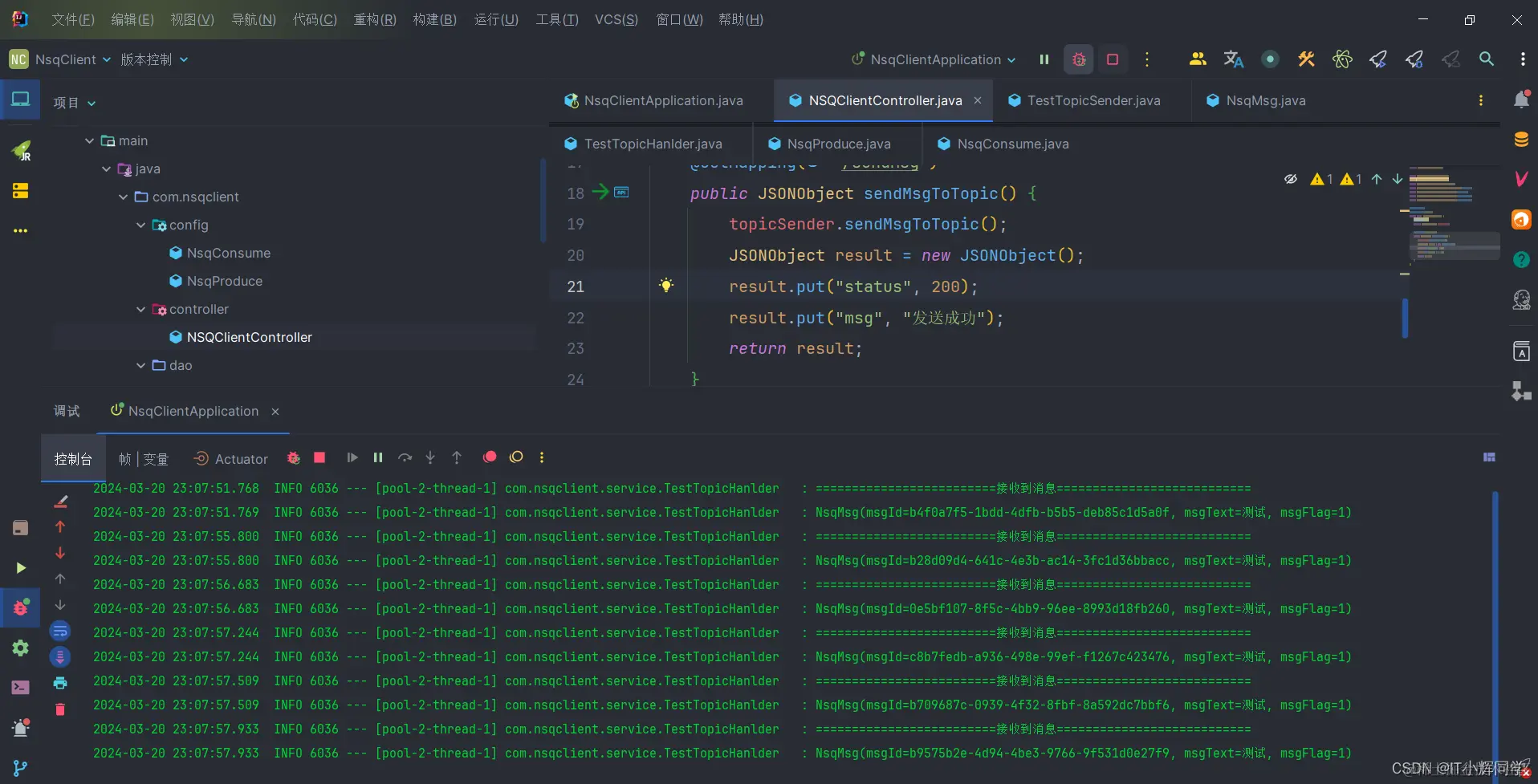Switch to 帧 | 变量 debugger tab
Screen dimensions: 1538x784
pyautogui.click(x=143, y=459)
